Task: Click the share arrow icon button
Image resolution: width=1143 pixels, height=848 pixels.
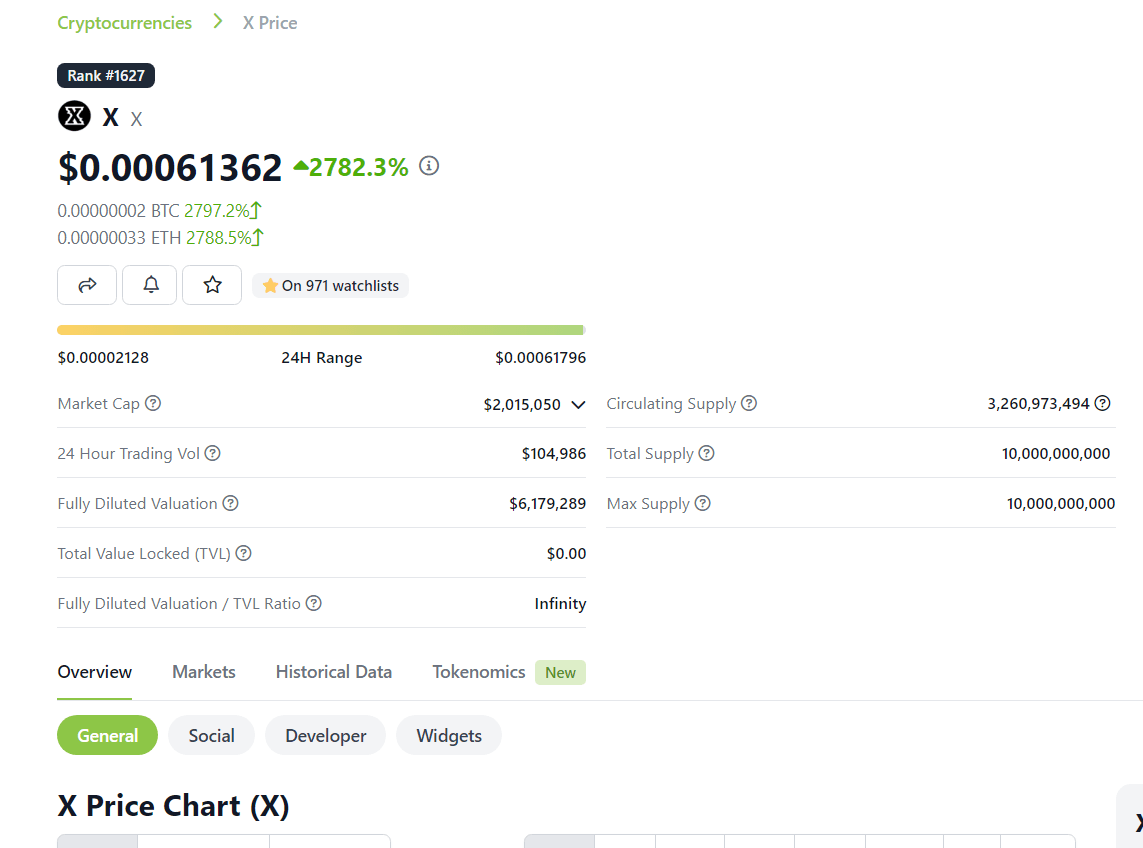Action: [87, 285]
